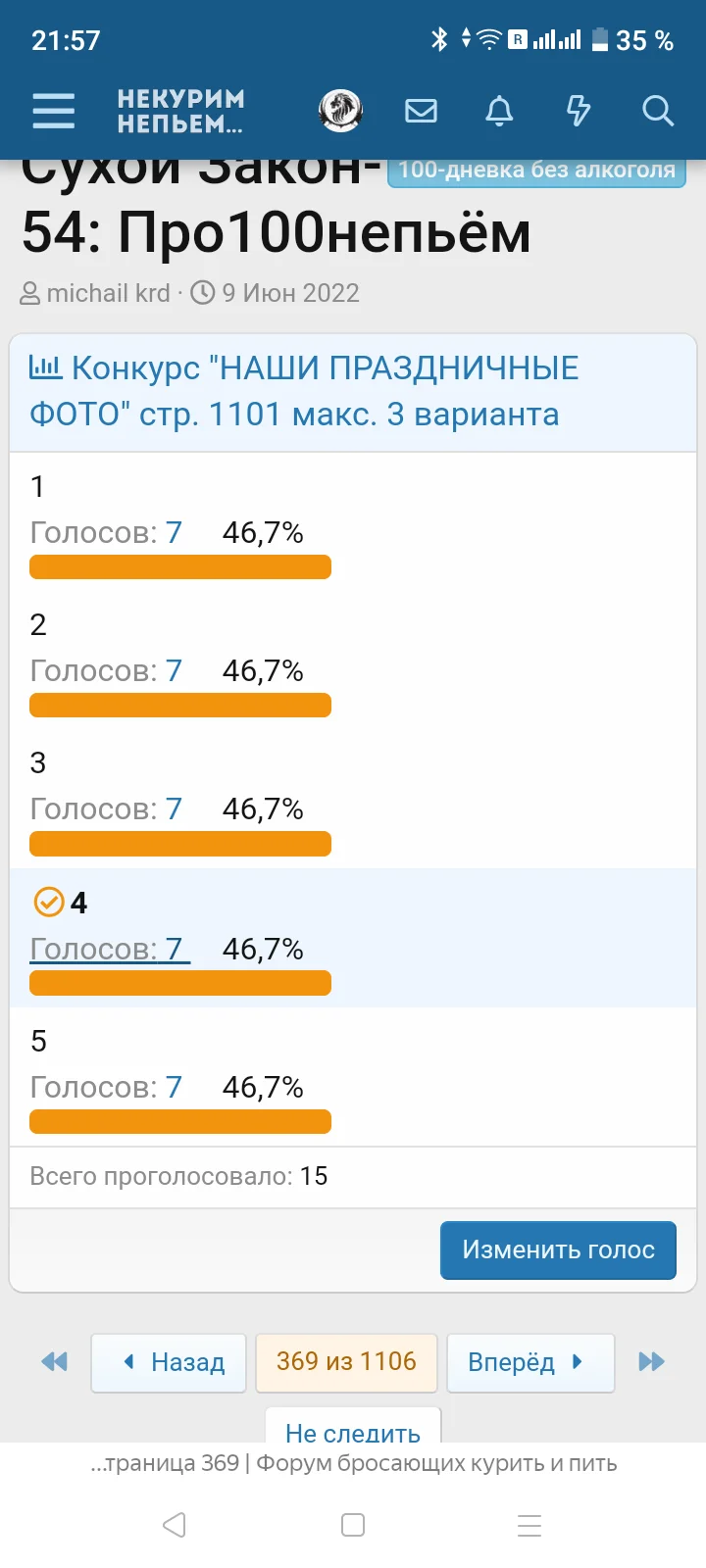Open notifications bell icon
The width and height of the screenshot is (706, 1568).
[499, 111]
